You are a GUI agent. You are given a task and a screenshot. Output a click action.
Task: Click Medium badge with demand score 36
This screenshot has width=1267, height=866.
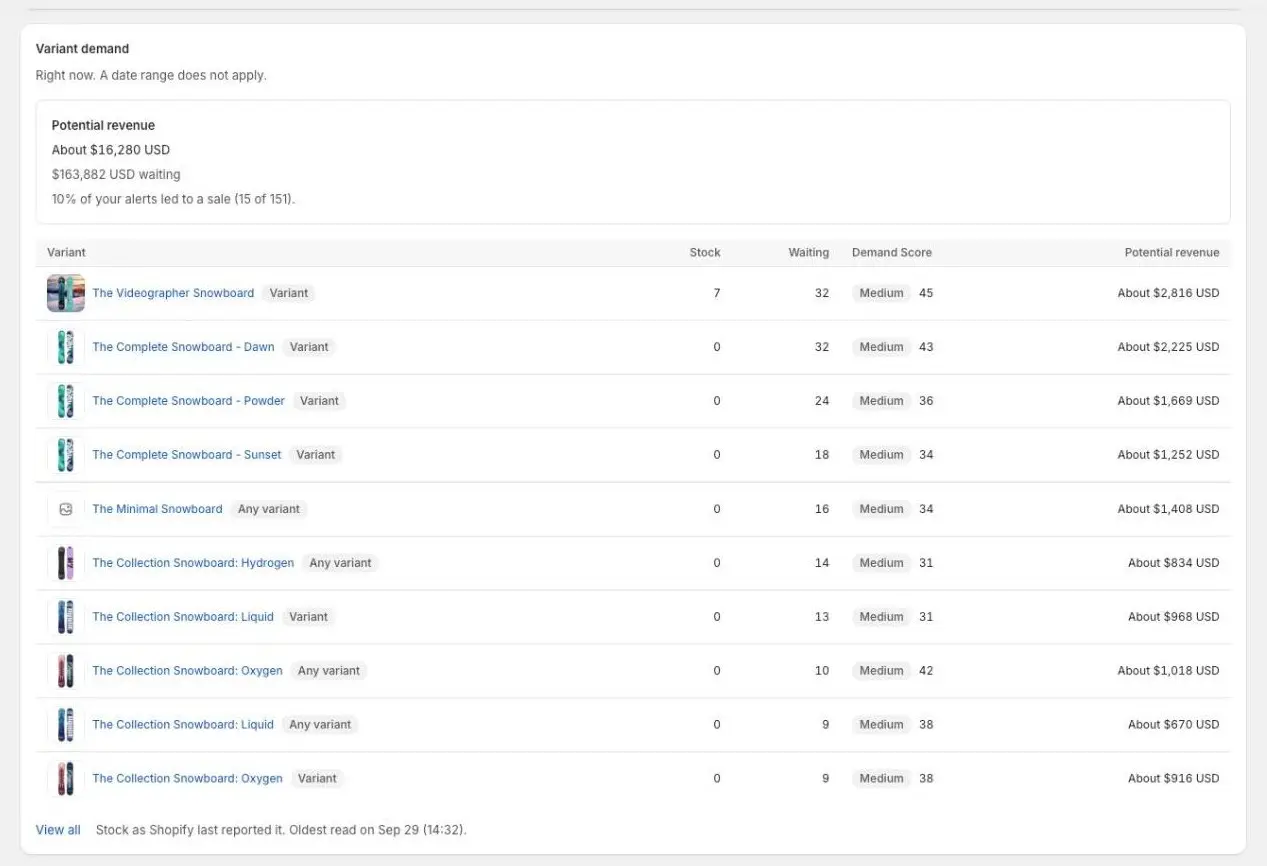[881, 401]
